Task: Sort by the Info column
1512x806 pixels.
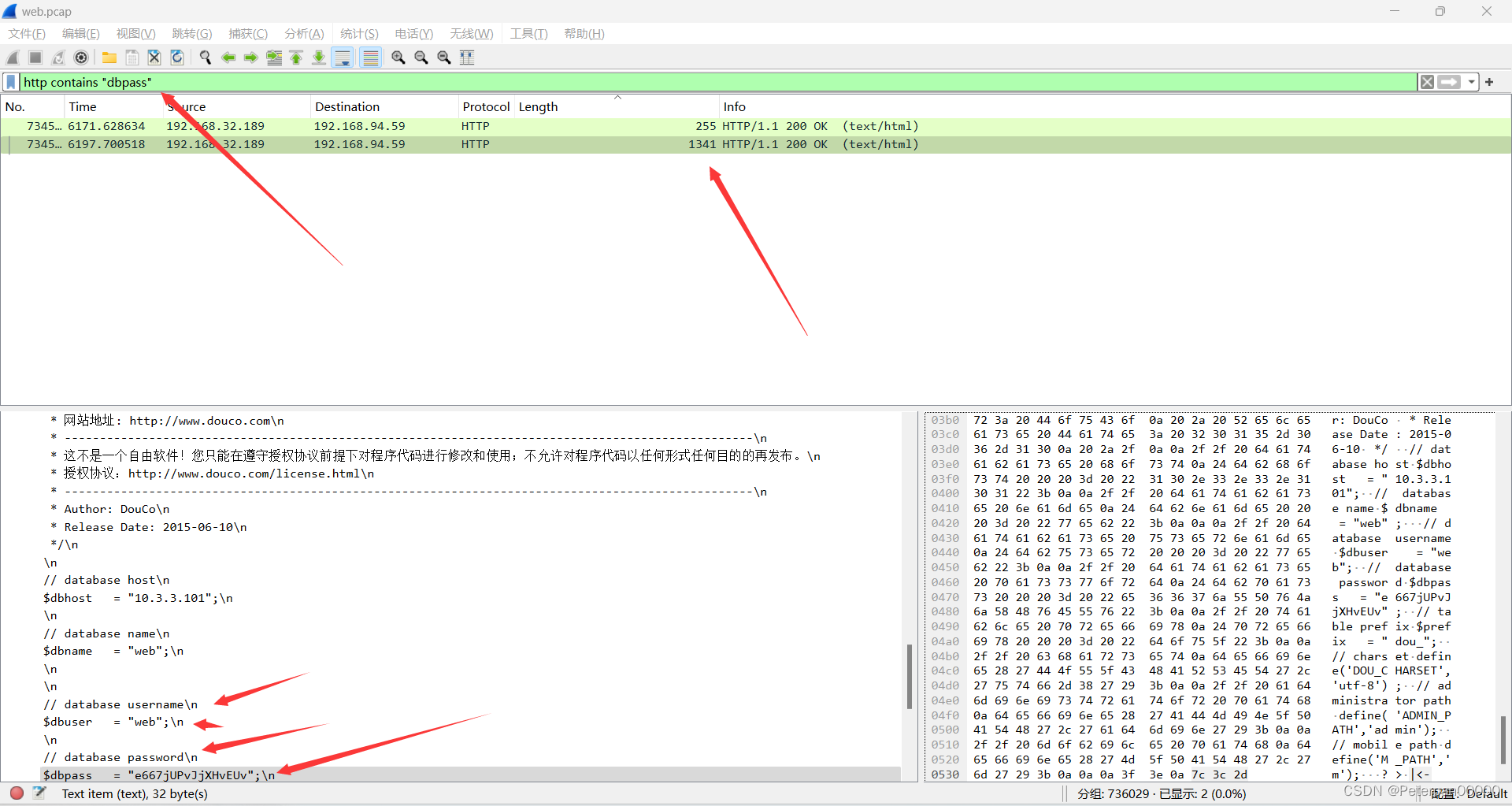Action: pyautogui.click(x=1114, y=107)
